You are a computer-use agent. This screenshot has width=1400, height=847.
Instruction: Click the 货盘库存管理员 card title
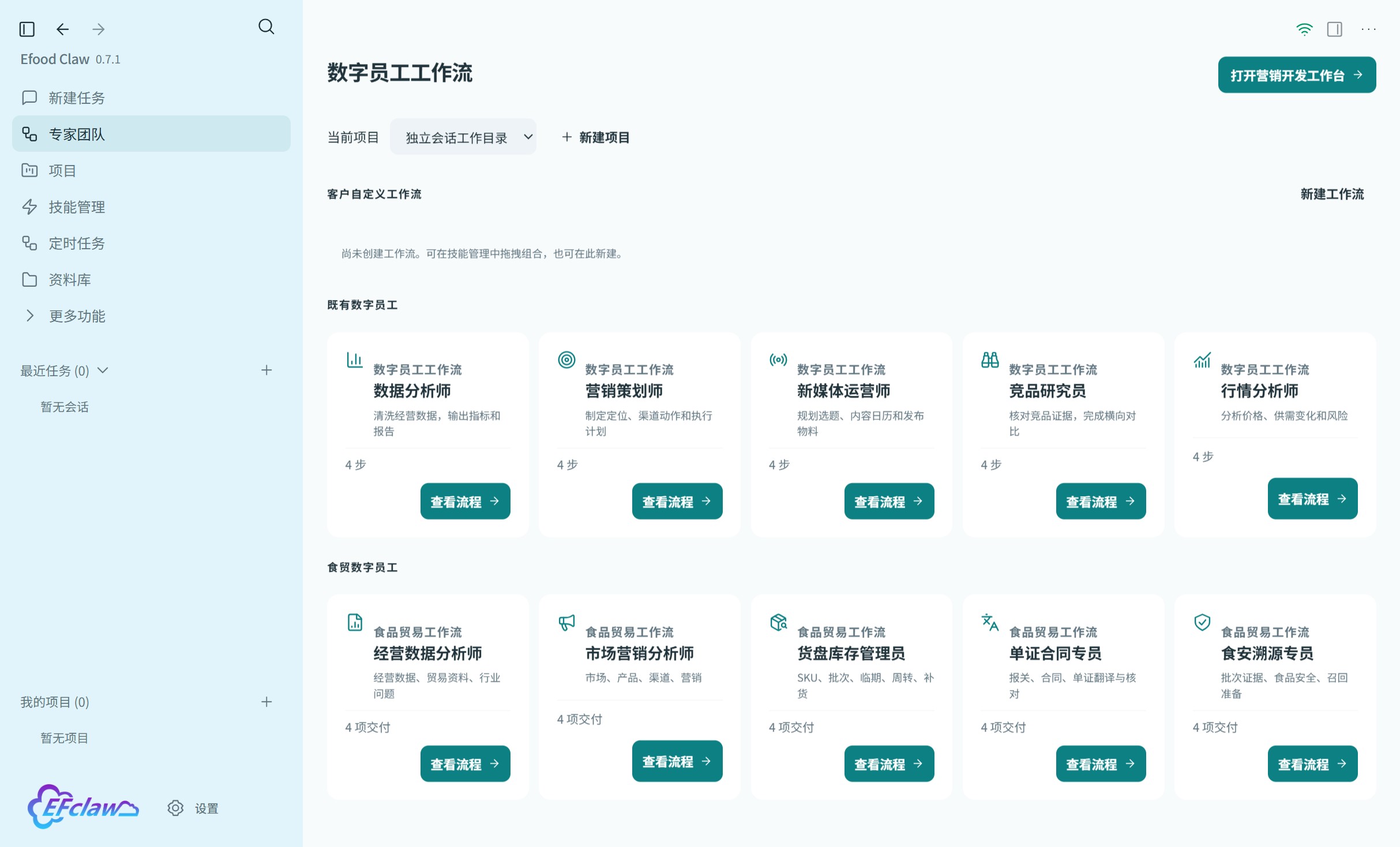(x=851, y=654)
